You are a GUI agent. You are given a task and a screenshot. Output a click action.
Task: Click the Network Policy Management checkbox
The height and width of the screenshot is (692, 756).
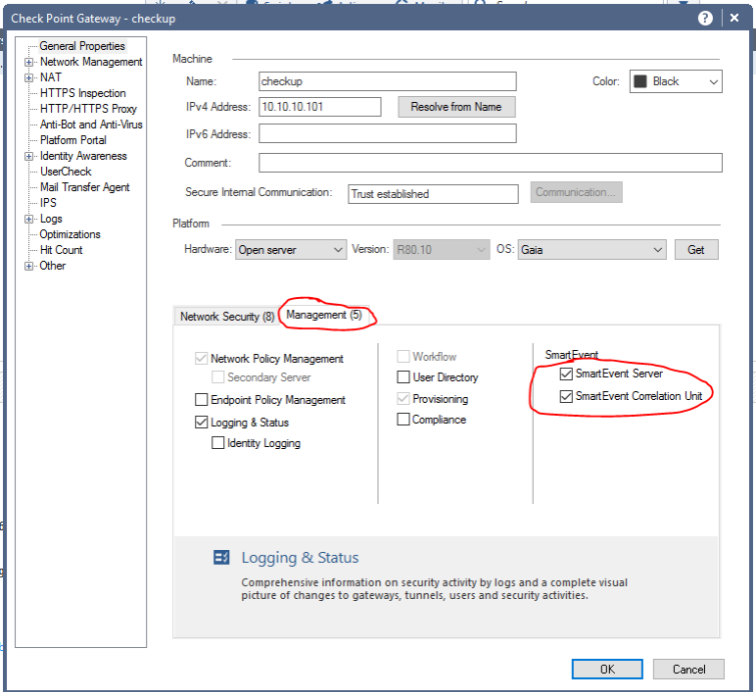click(201, 358)
